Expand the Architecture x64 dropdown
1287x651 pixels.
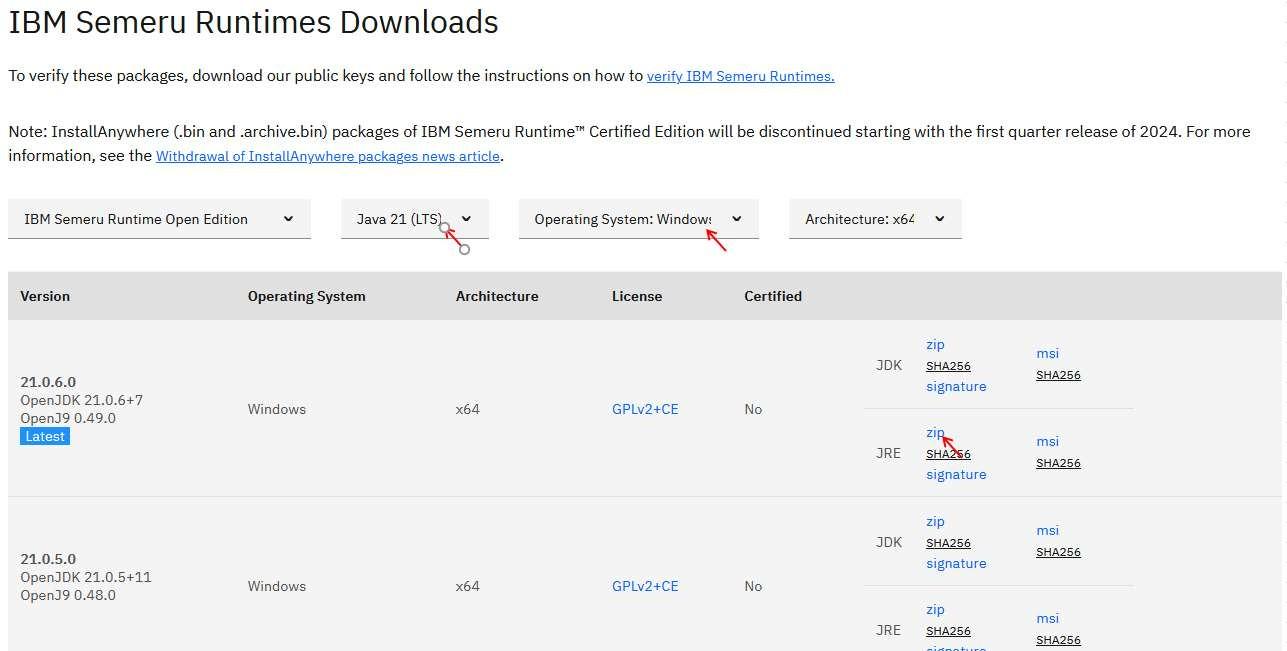(x=875, y=219)
